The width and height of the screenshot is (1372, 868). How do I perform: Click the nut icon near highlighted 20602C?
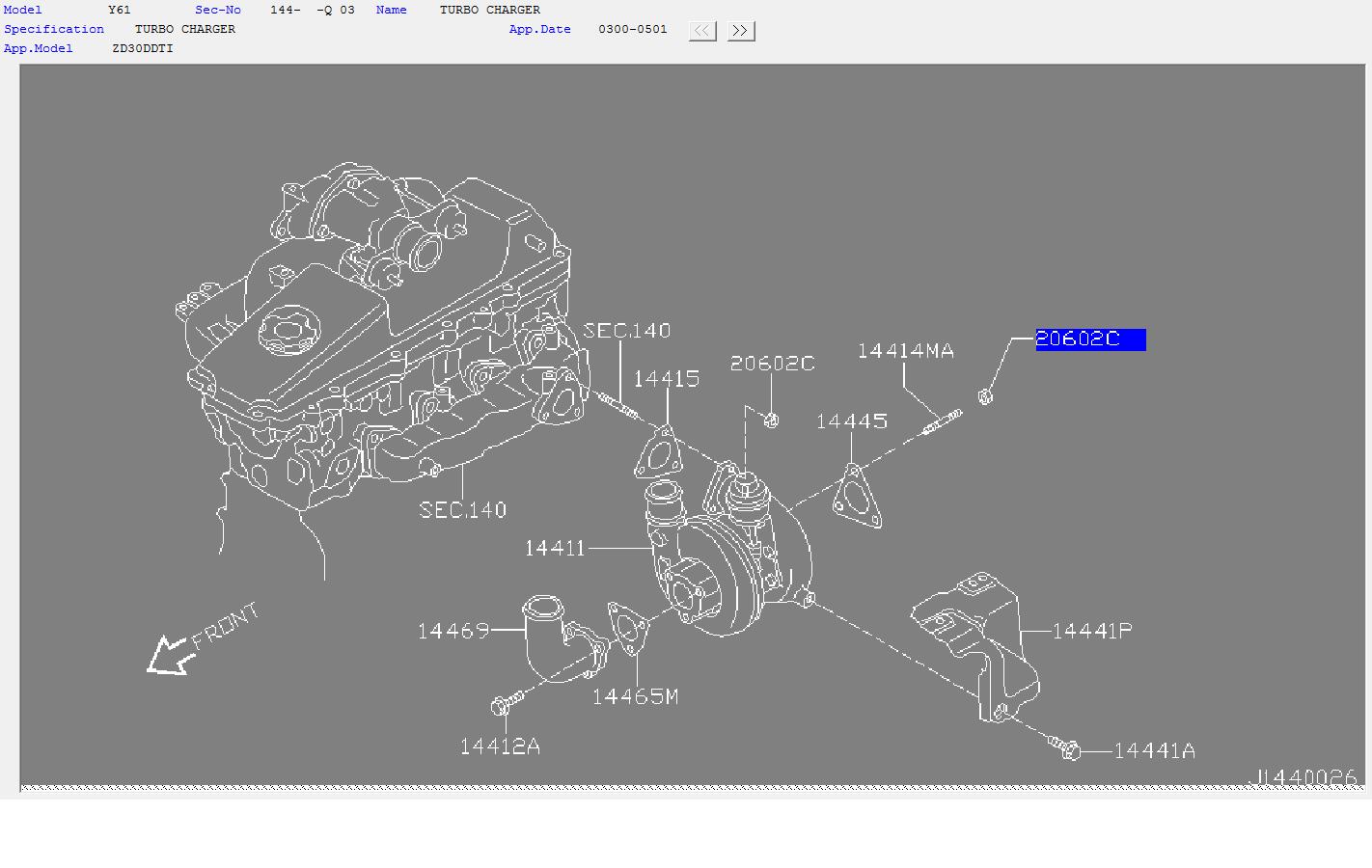click(985, 395)
